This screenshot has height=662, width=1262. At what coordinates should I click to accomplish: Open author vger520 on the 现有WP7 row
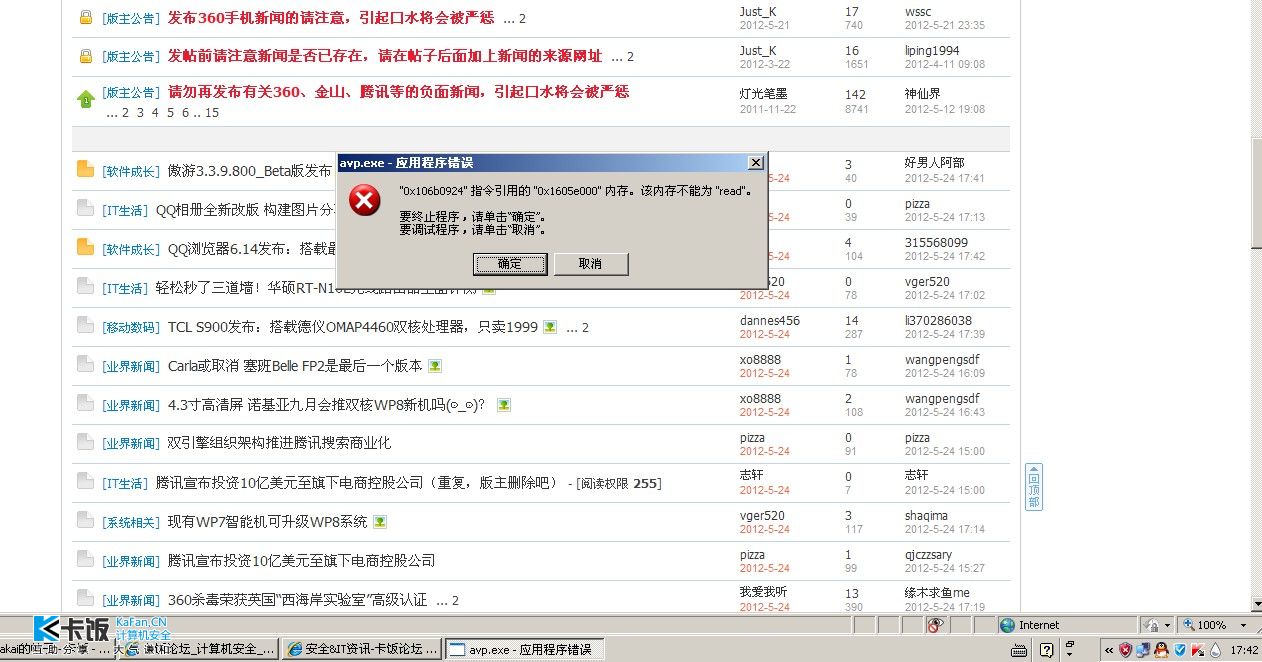pos(762,516)
